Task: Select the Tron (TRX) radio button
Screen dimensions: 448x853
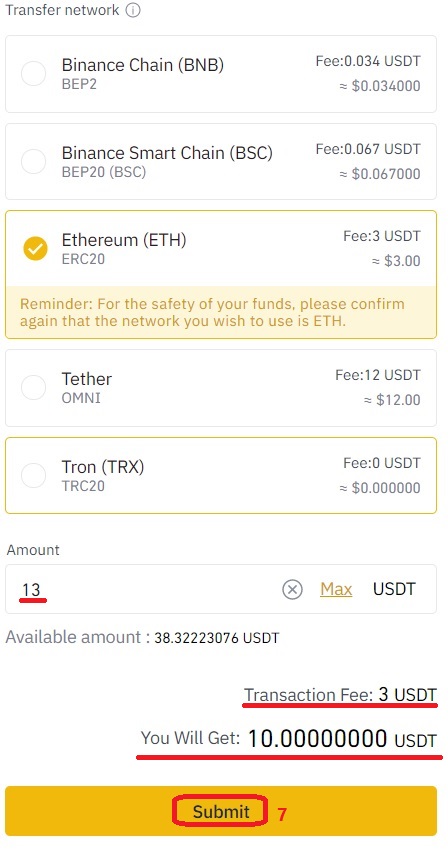Action: (x=33, y=475)
